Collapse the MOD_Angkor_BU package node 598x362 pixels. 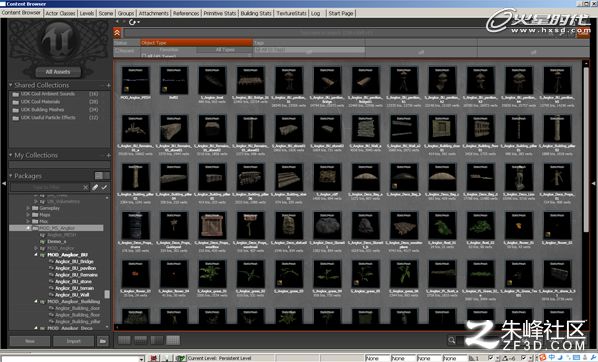tap(36, 255)
